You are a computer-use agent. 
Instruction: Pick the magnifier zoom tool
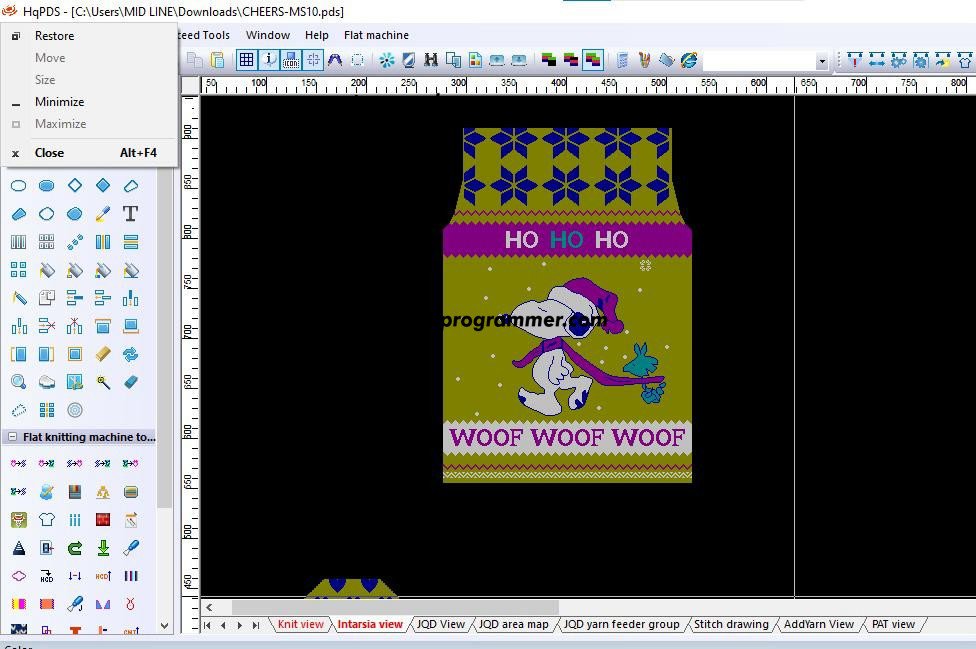click(x=18, y=382)
